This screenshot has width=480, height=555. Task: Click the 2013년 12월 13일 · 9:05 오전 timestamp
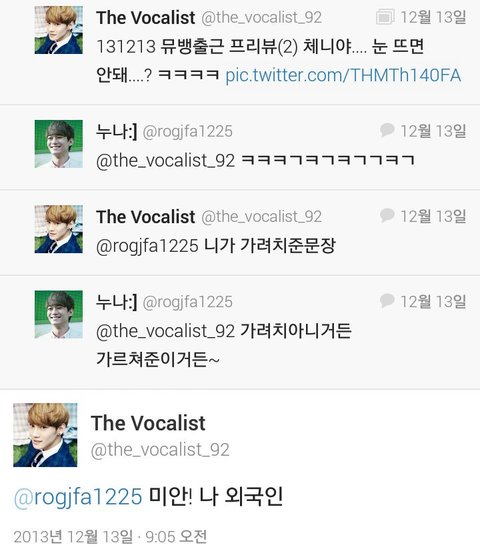click(x=110, y=537)
